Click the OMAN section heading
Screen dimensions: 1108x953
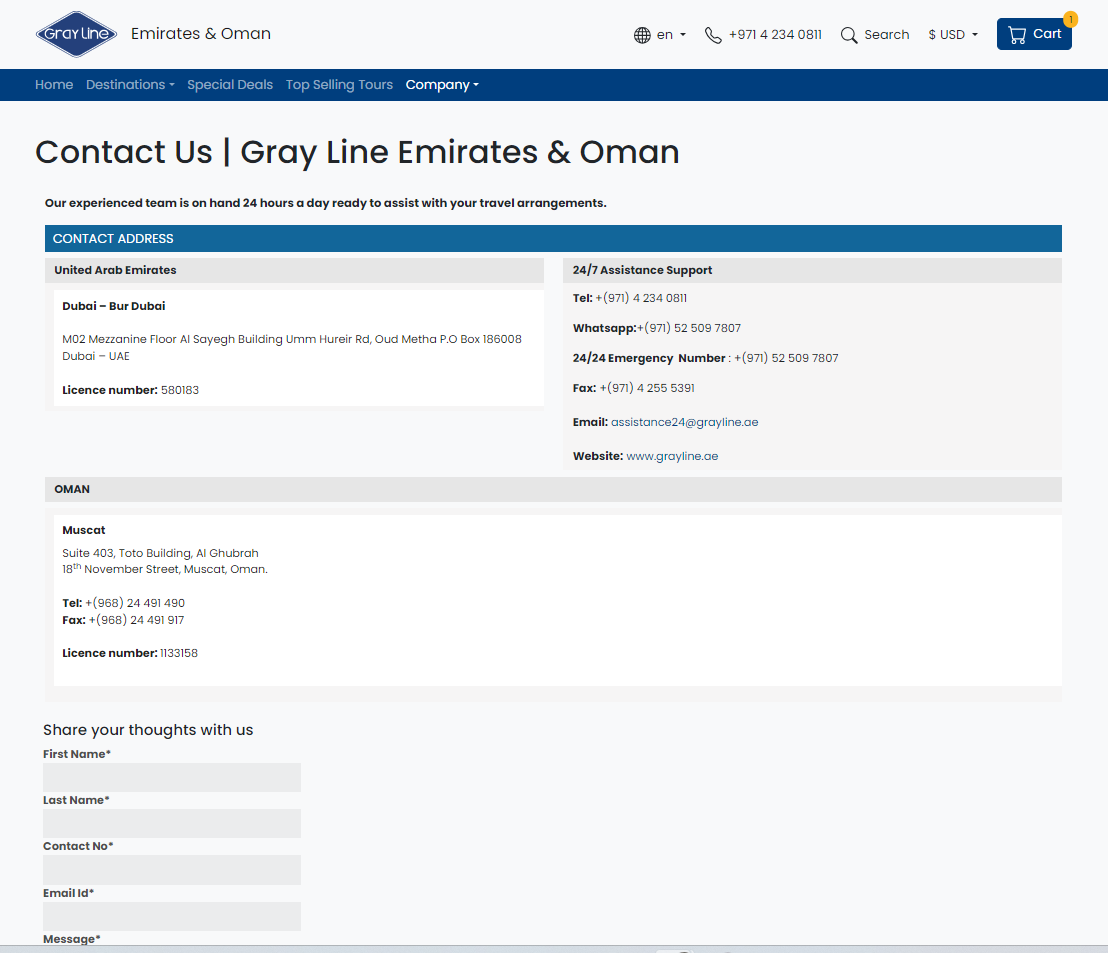(x=72, y=489)
